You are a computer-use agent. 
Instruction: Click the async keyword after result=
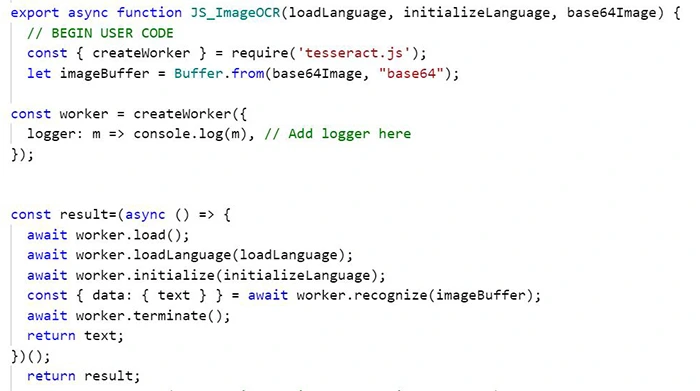[145, 215]
